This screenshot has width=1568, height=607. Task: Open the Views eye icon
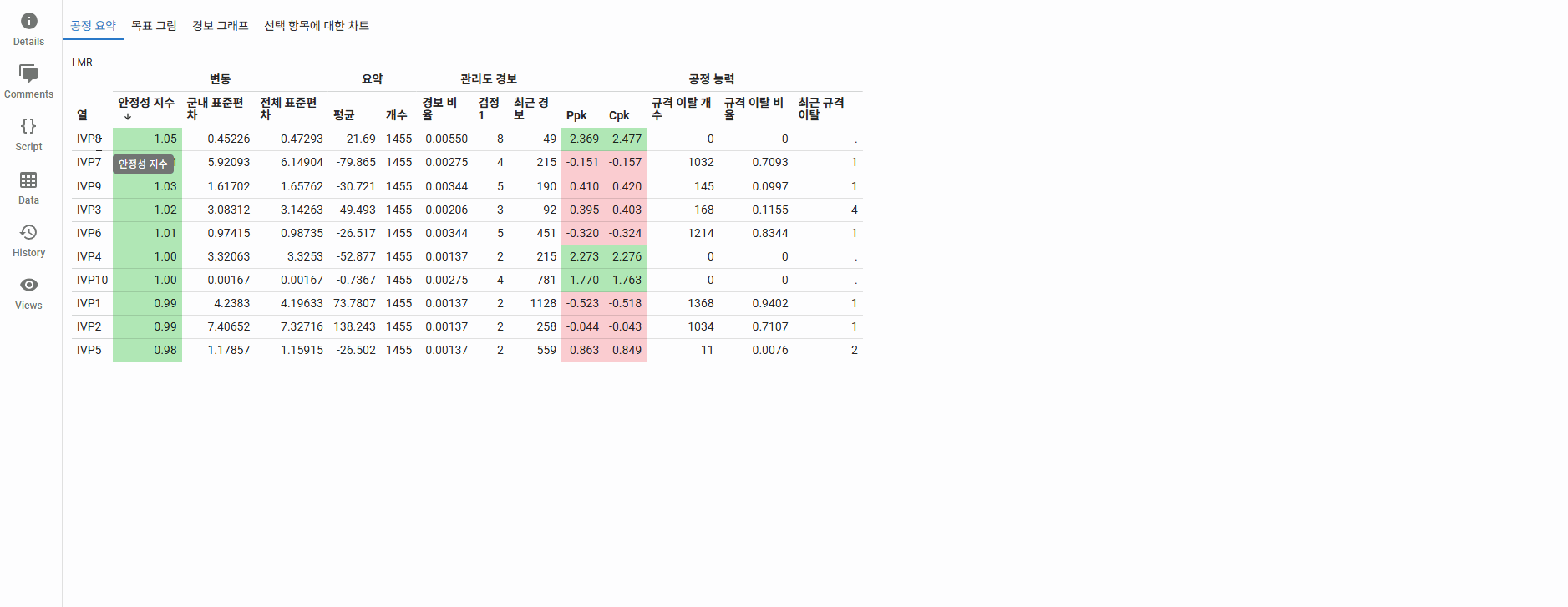[x=28, y=285]
